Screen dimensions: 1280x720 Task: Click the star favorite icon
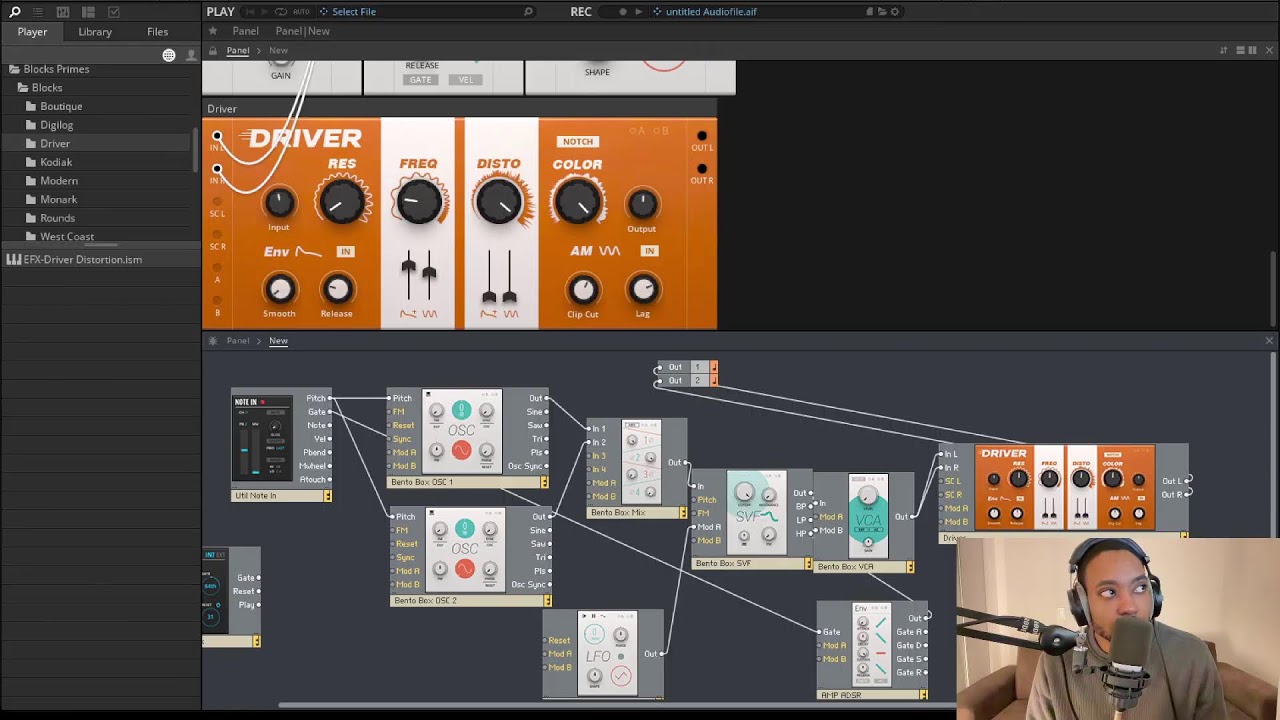pos(213,31)
